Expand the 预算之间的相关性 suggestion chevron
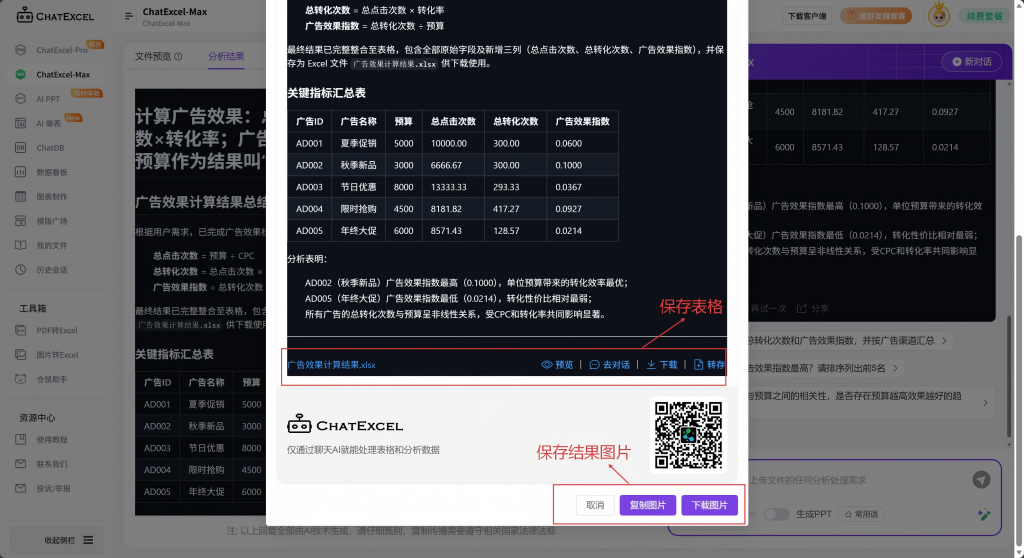Image resolution: width=1024 pixels, height=558 pixels. click(985, 403)
